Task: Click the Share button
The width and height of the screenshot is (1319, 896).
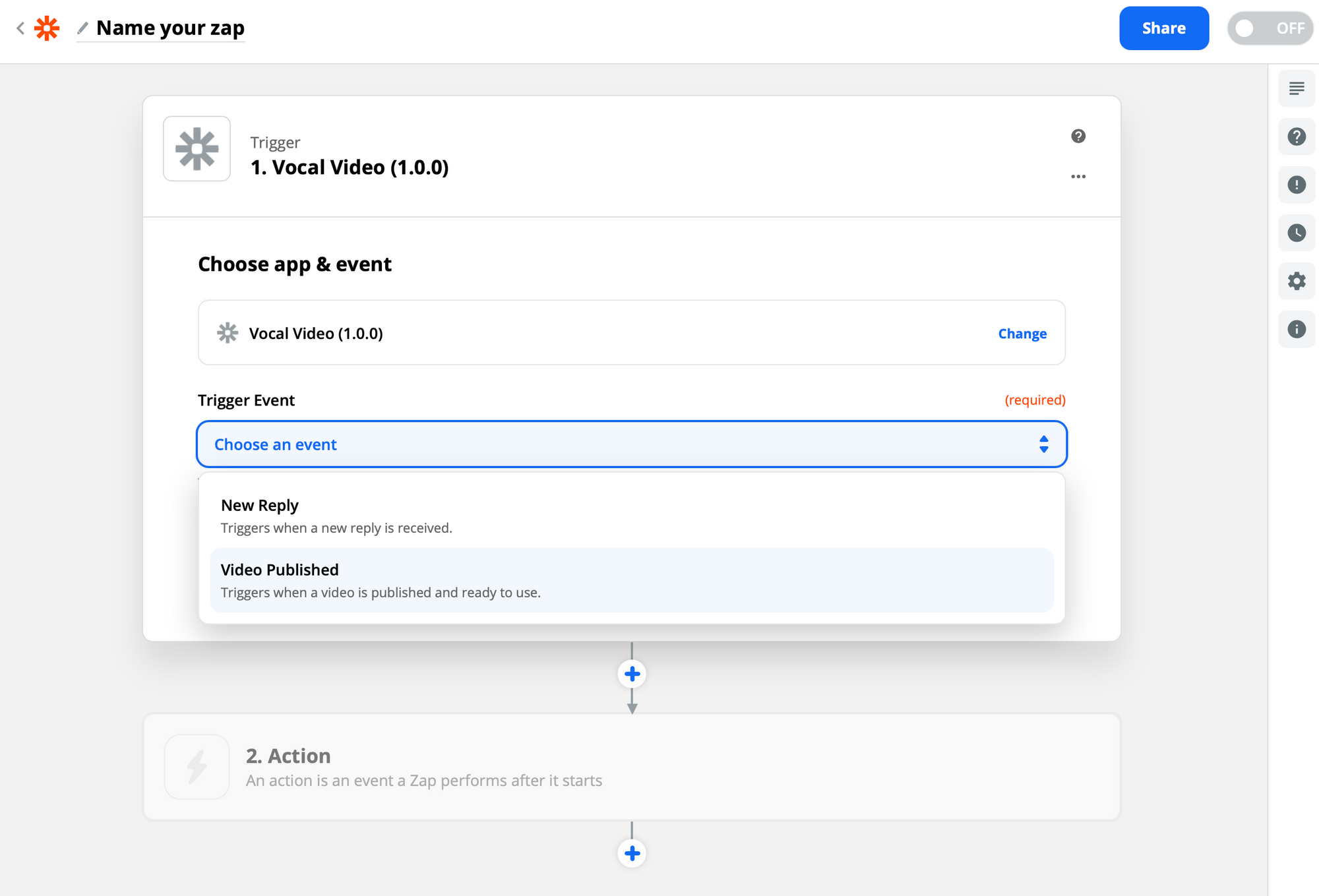Action: tap(1163, 28)
